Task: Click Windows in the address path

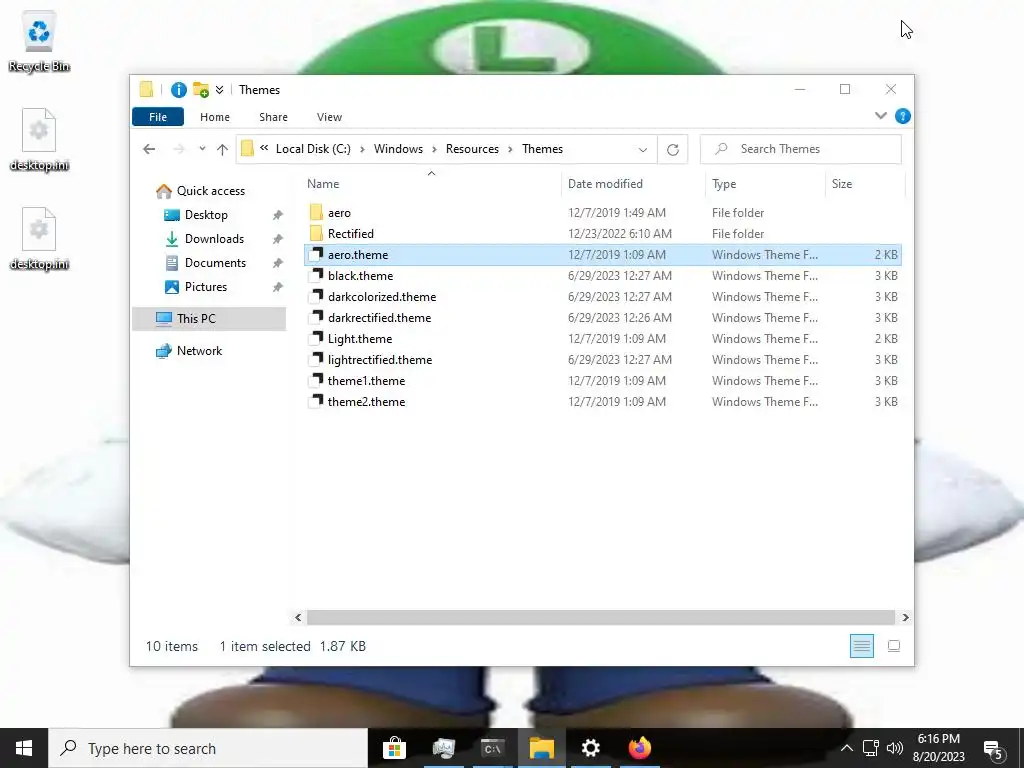Action: tap(398, 149)
